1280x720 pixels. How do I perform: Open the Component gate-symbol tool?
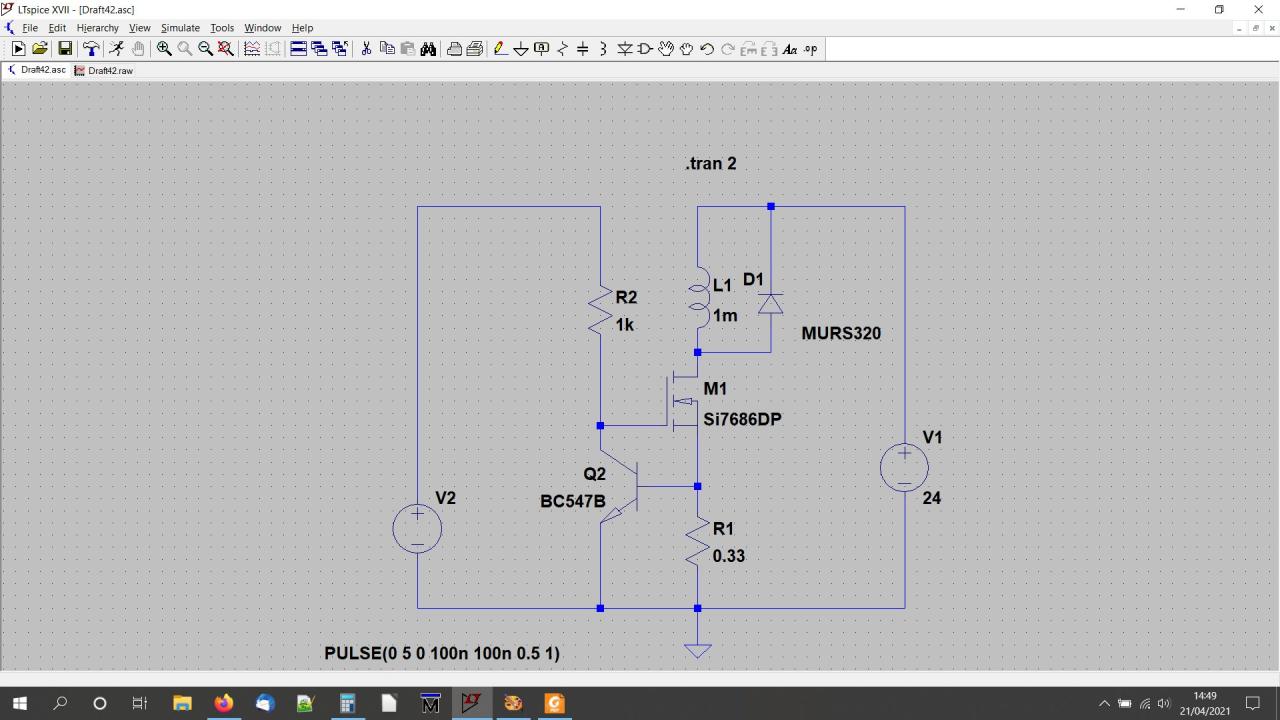(645, 49)
